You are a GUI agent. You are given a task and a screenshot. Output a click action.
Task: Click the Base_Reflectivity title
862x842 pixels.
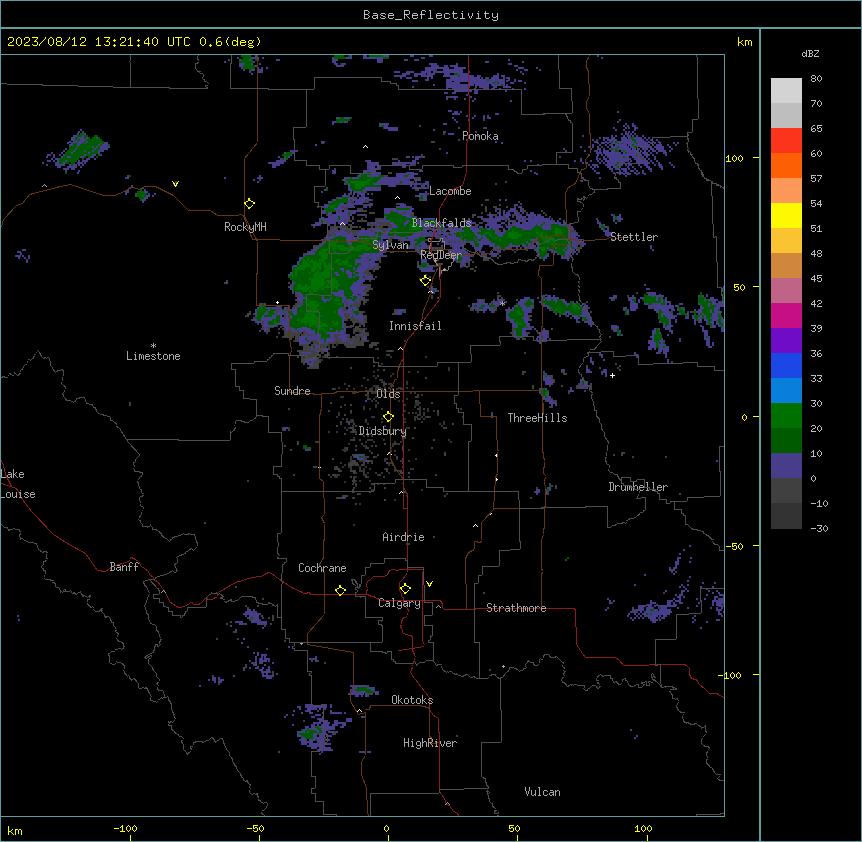coord(431,15)
